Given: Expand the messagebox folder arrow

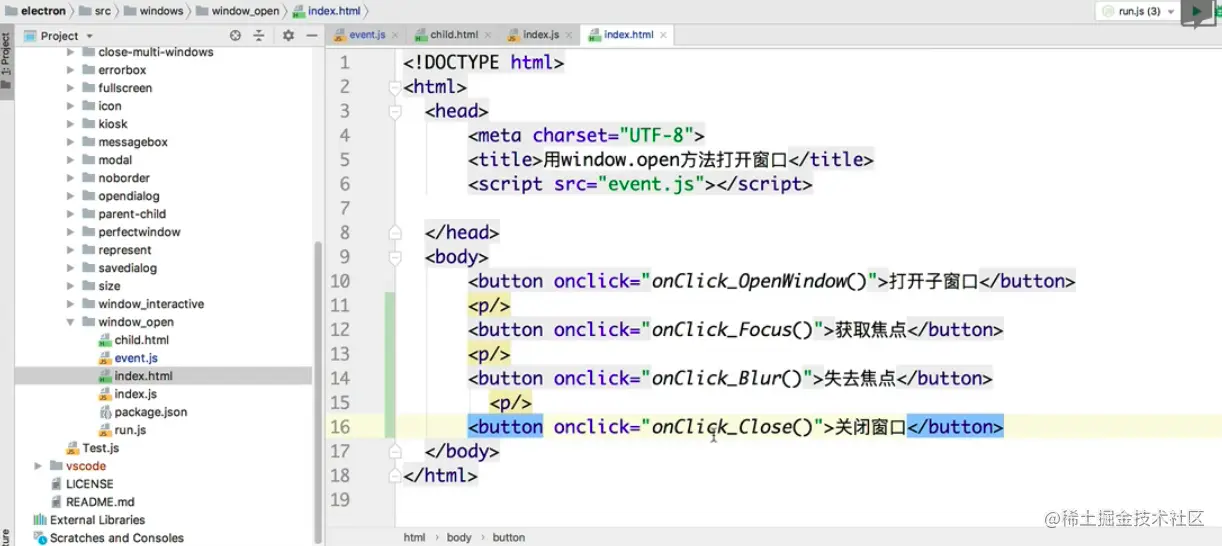Looking at the screenshot, I should (71, 142).
